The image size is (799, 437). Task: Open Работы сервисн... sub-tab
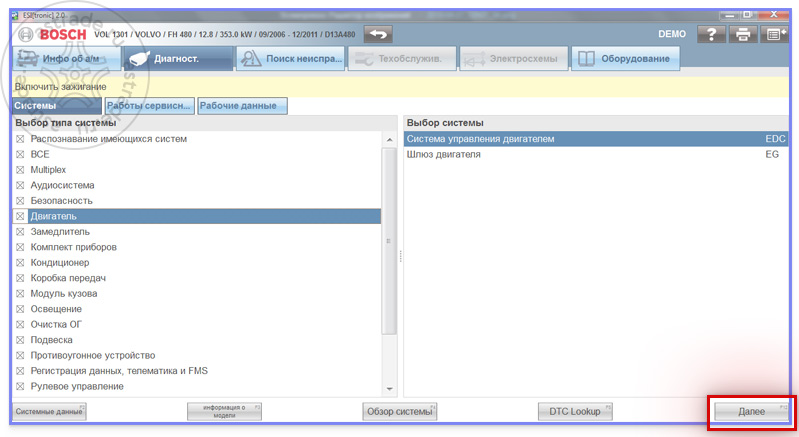[149, 106]
